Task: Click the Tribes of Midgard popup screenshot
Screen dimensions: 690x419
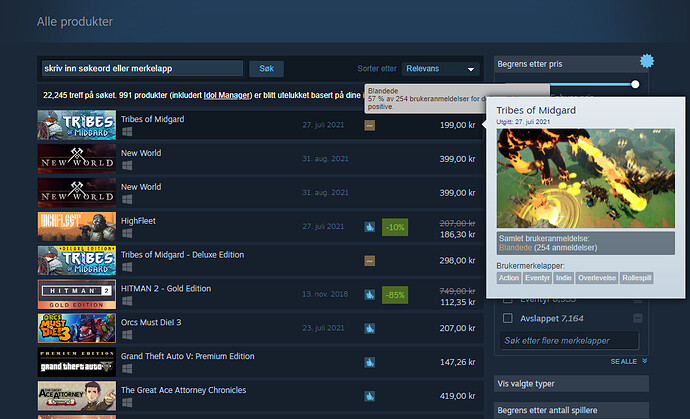Action: [586, 178]
